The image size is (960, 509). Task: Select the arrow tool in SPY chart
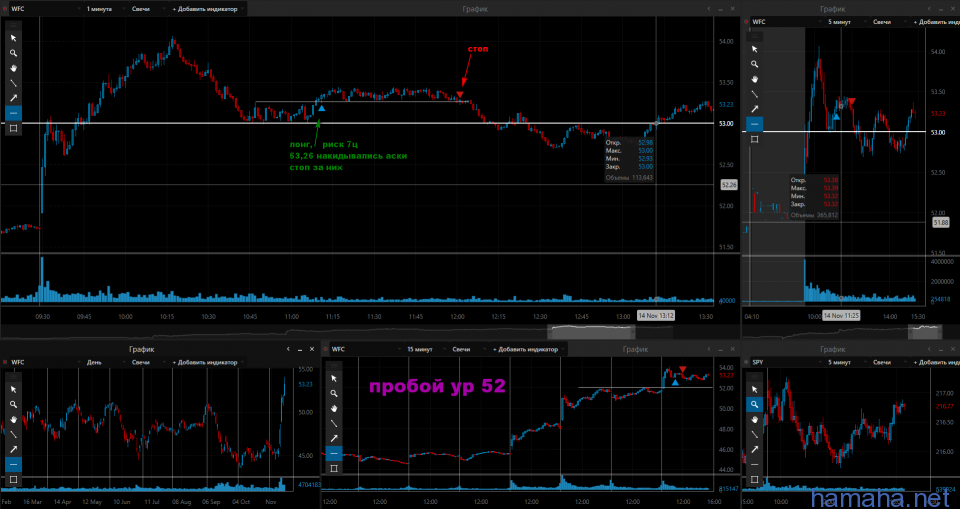point(754,450)
